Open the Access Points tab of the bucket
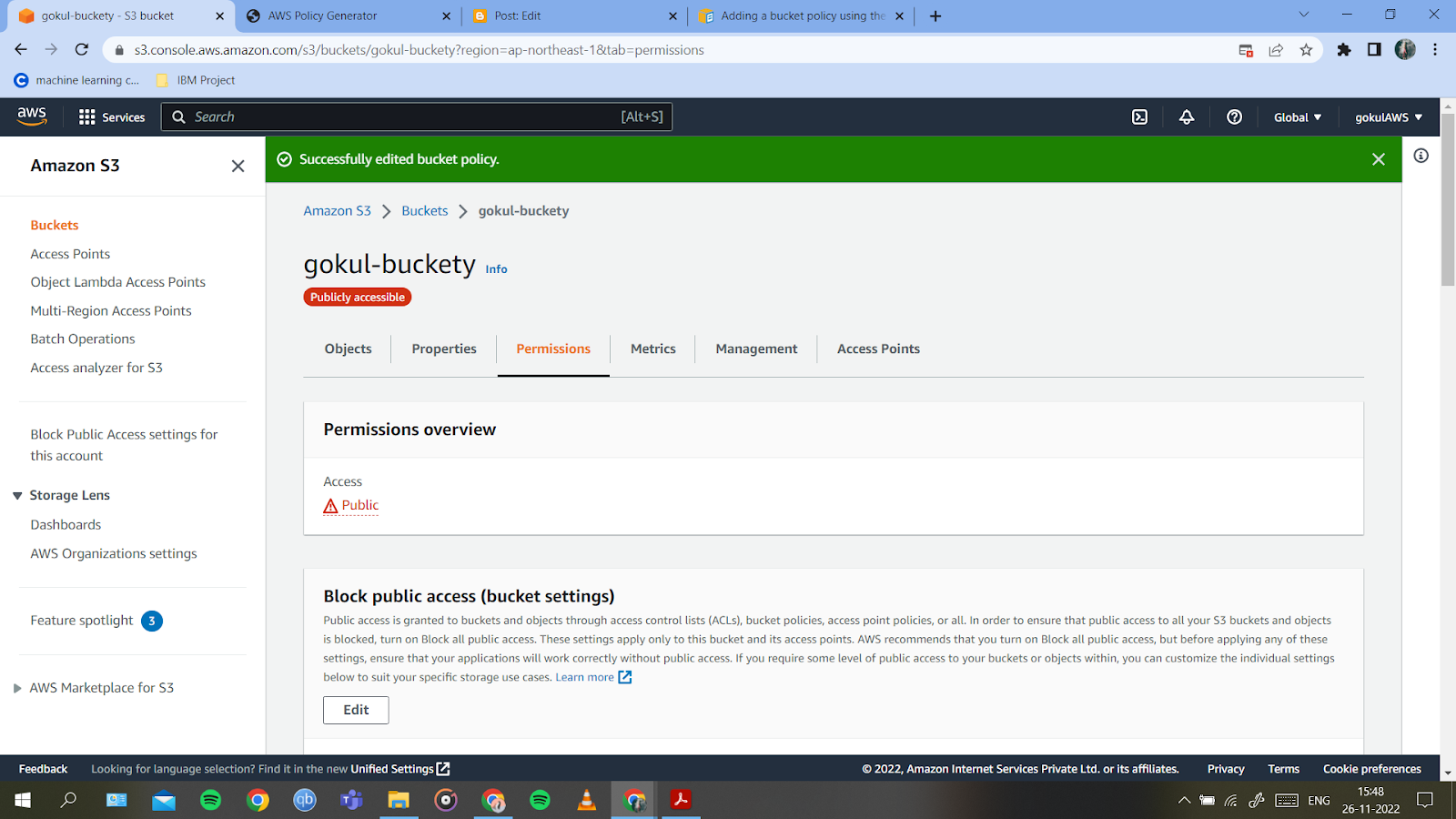This screenshot has width=1456, height=819. click(878, 349)
